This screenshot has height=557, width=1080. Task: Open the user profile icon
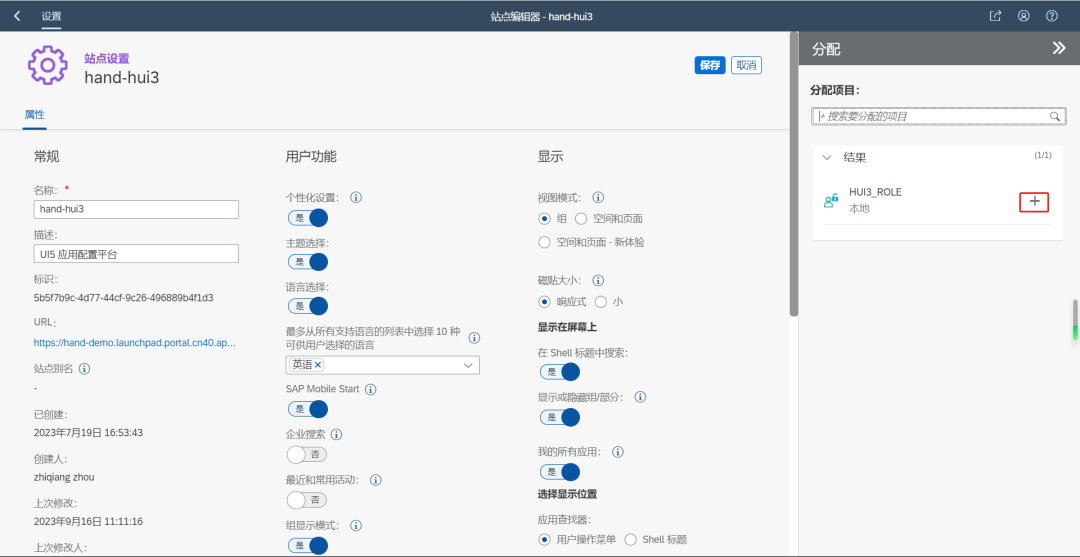click(x=1024, y=16)
